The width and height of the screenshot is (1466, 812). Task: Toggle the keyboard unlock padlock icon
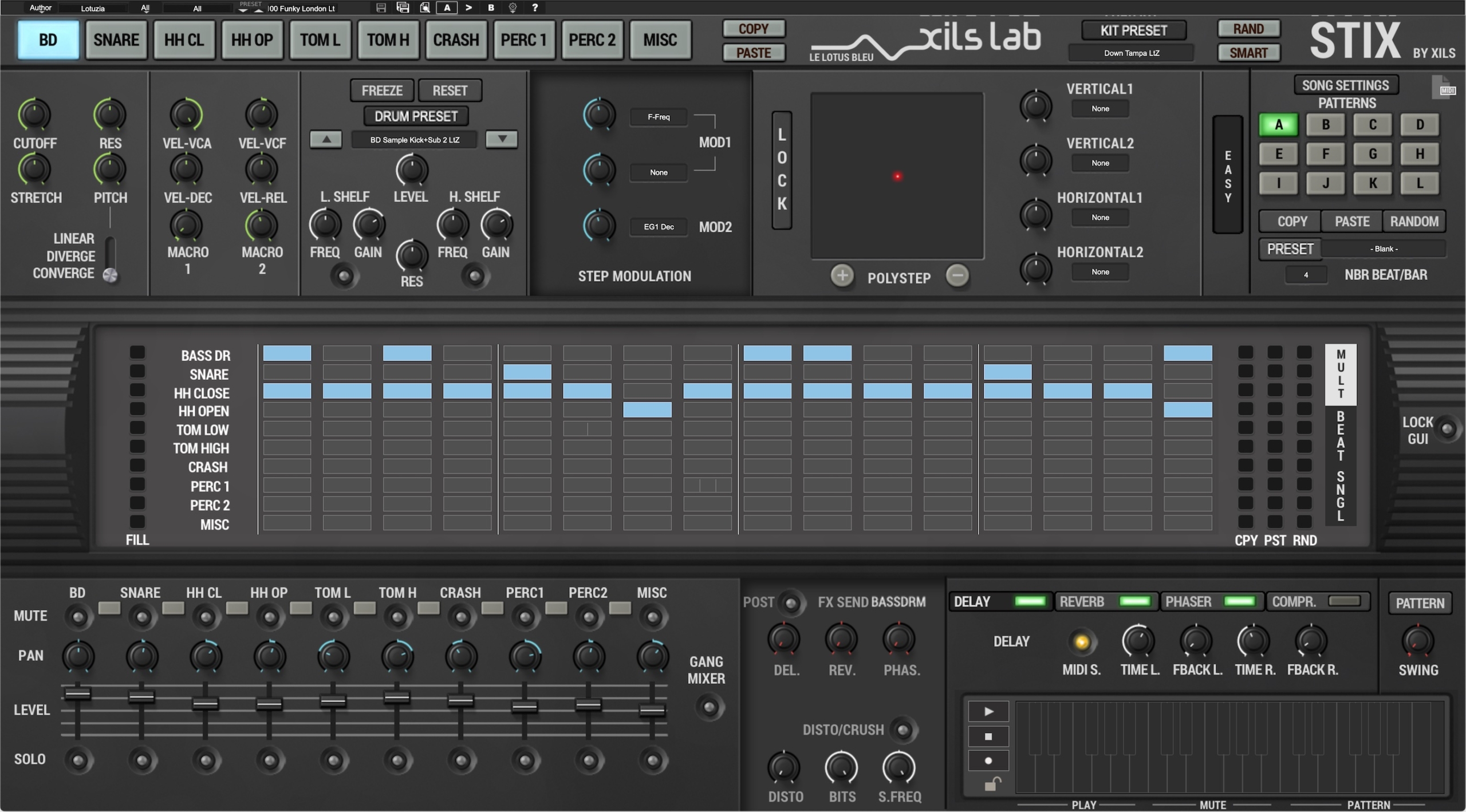(x=992, y=784)
